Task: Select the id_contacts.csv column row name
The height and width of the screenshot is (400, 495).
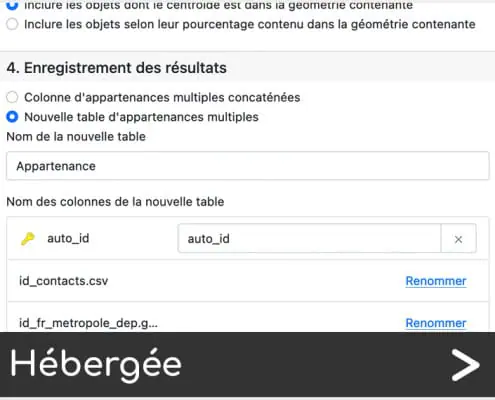Action: 63,281
